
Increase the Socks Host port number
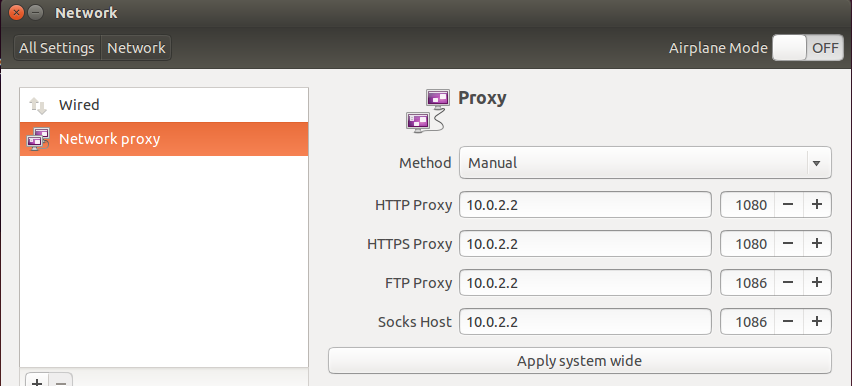point(817,322)
